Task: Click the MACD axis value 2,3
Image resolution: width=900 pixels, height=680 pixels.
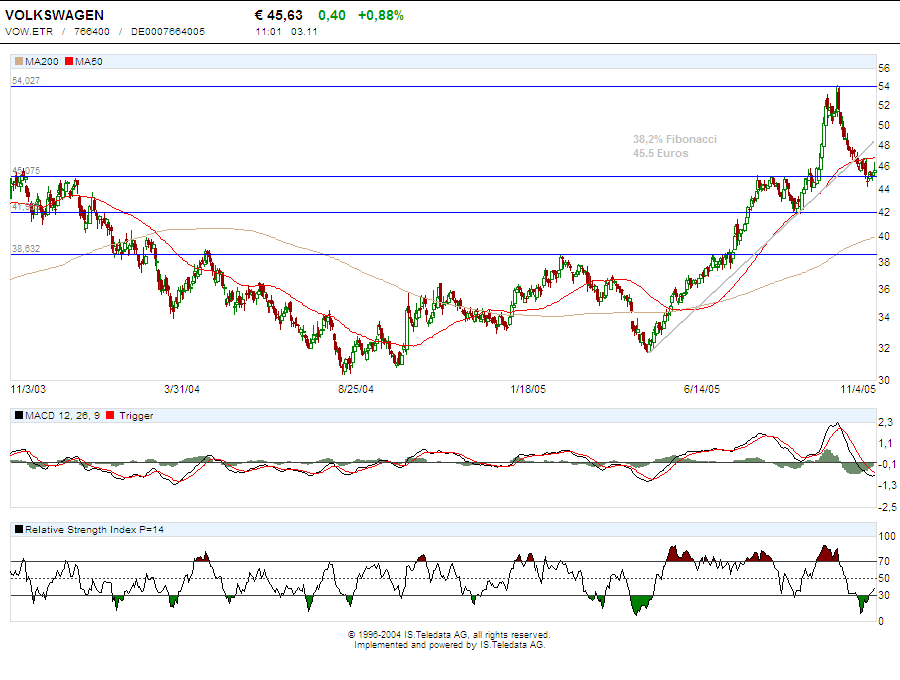Action: (x=886, y=422)
